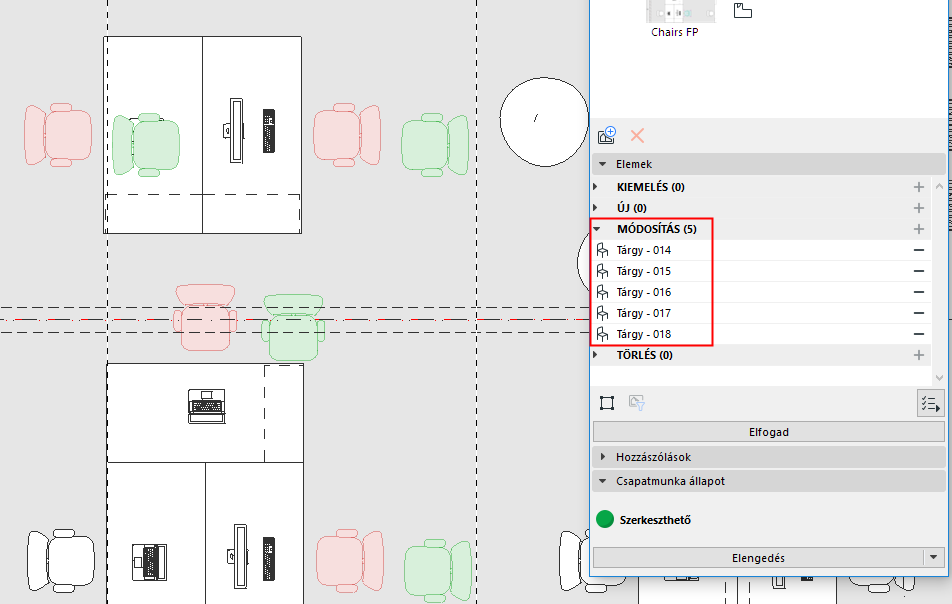The width and height of the screenshot is (952, 604).
Task: Select green chair at top-left desk
Action: [x=146, y=144]
